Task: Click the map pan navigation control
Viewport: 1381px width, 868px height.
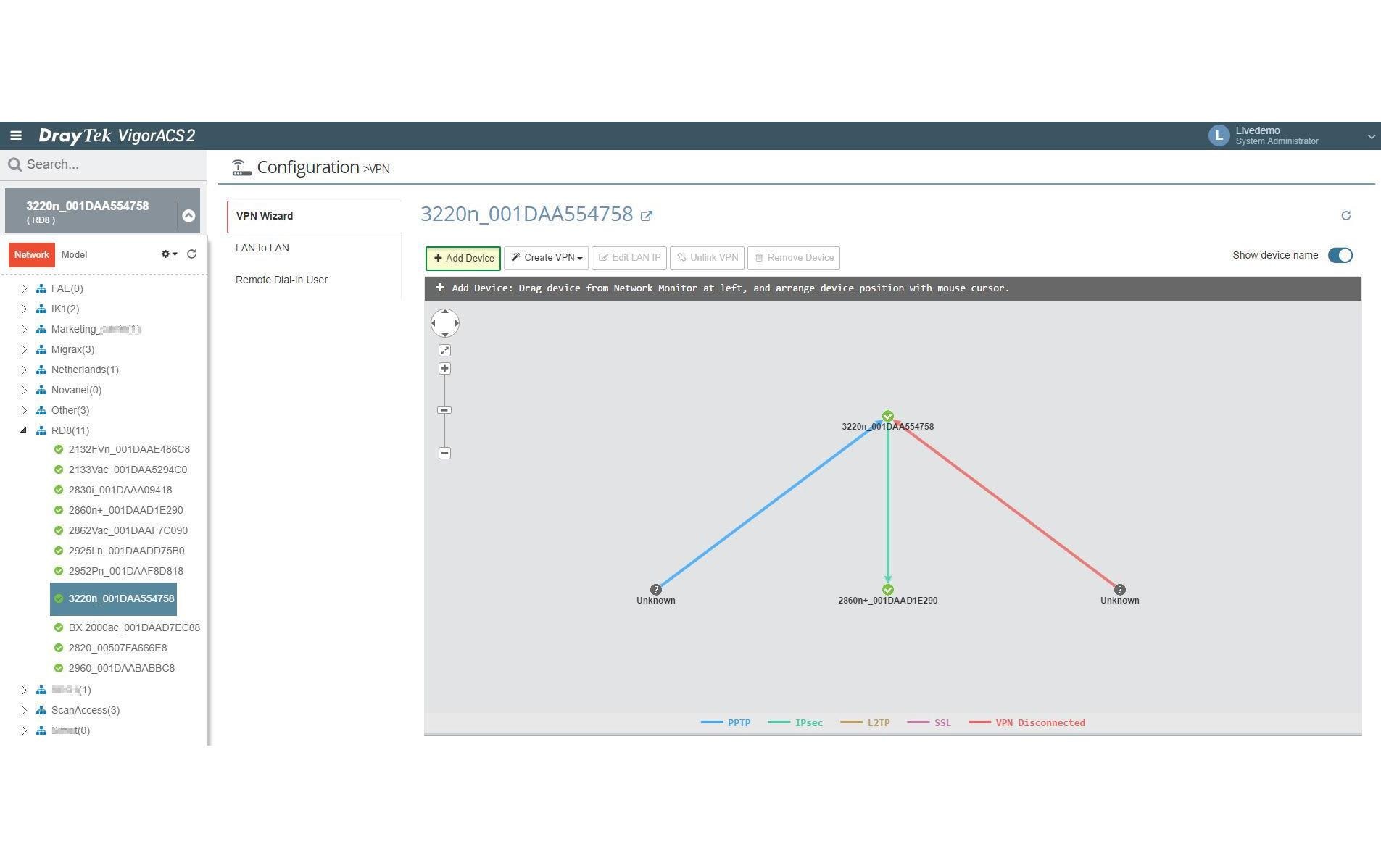Action: pyautogui.click(x=444, y=323)
